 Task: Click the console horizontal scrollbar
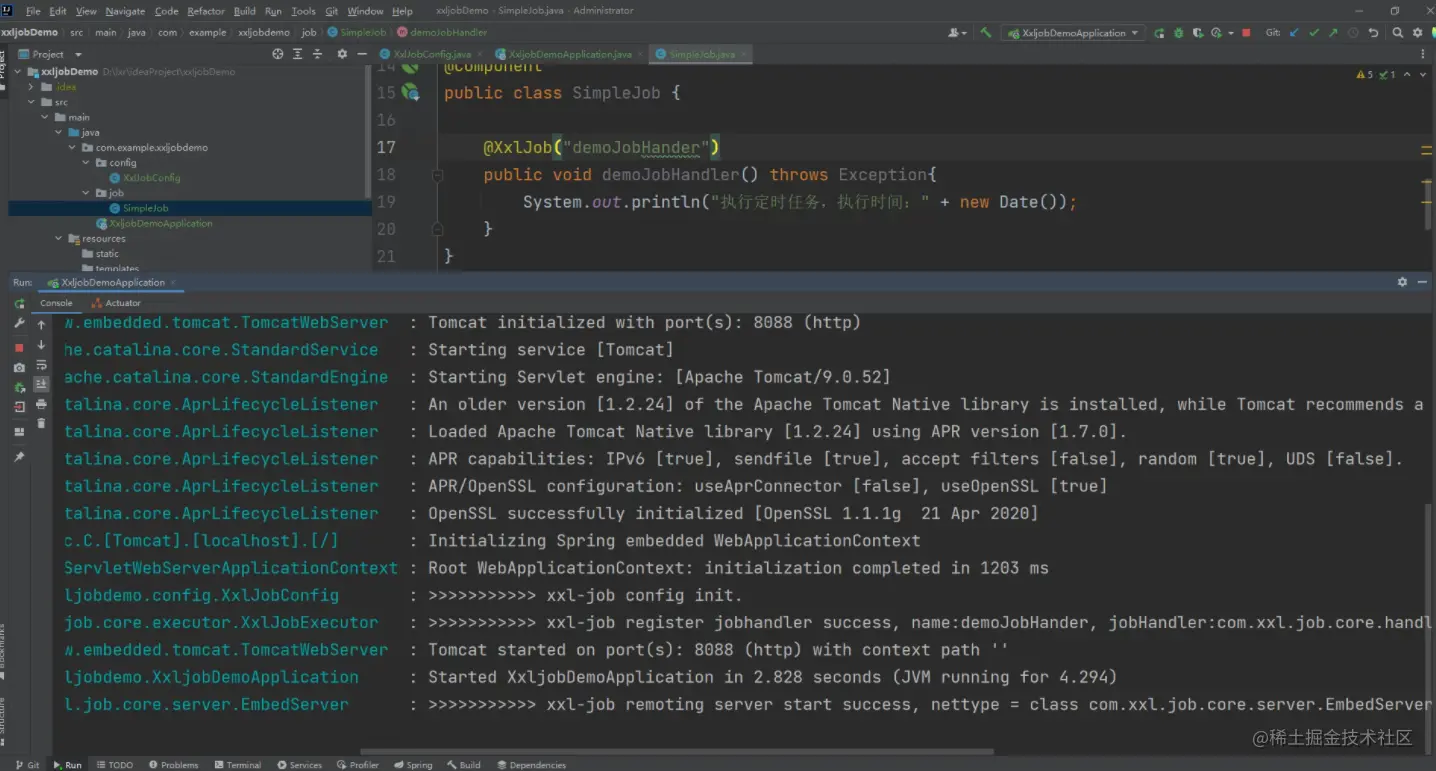coord(676,751)
